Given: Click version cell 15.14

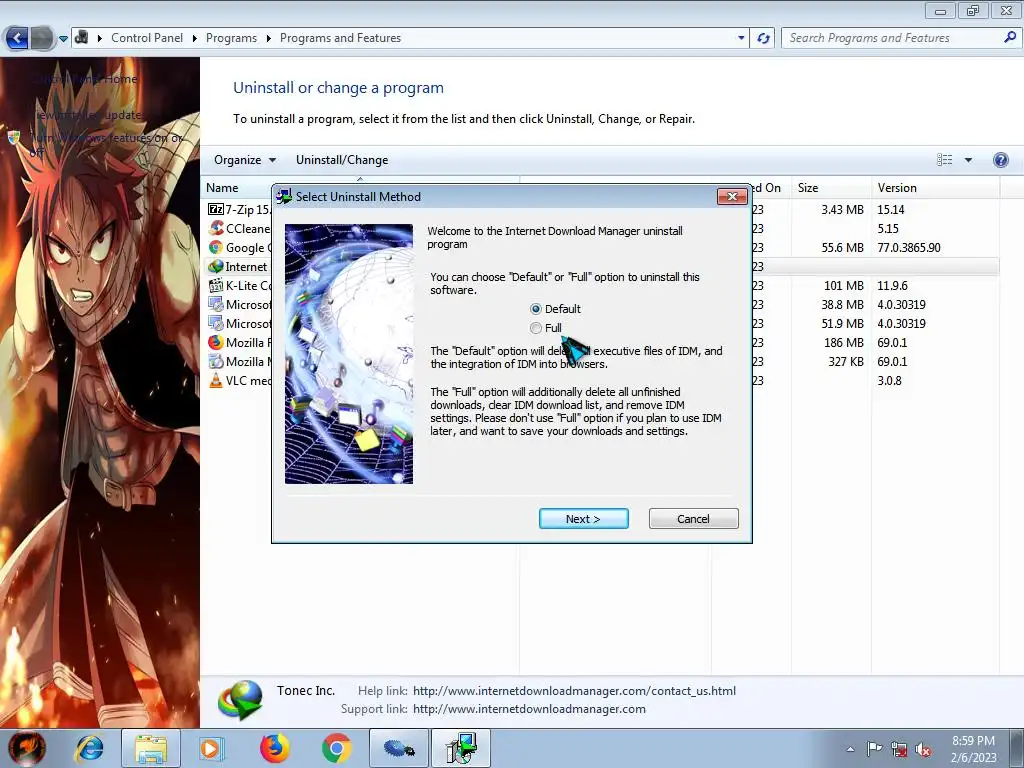Looking at the screenshot, I should pos(890,210).
